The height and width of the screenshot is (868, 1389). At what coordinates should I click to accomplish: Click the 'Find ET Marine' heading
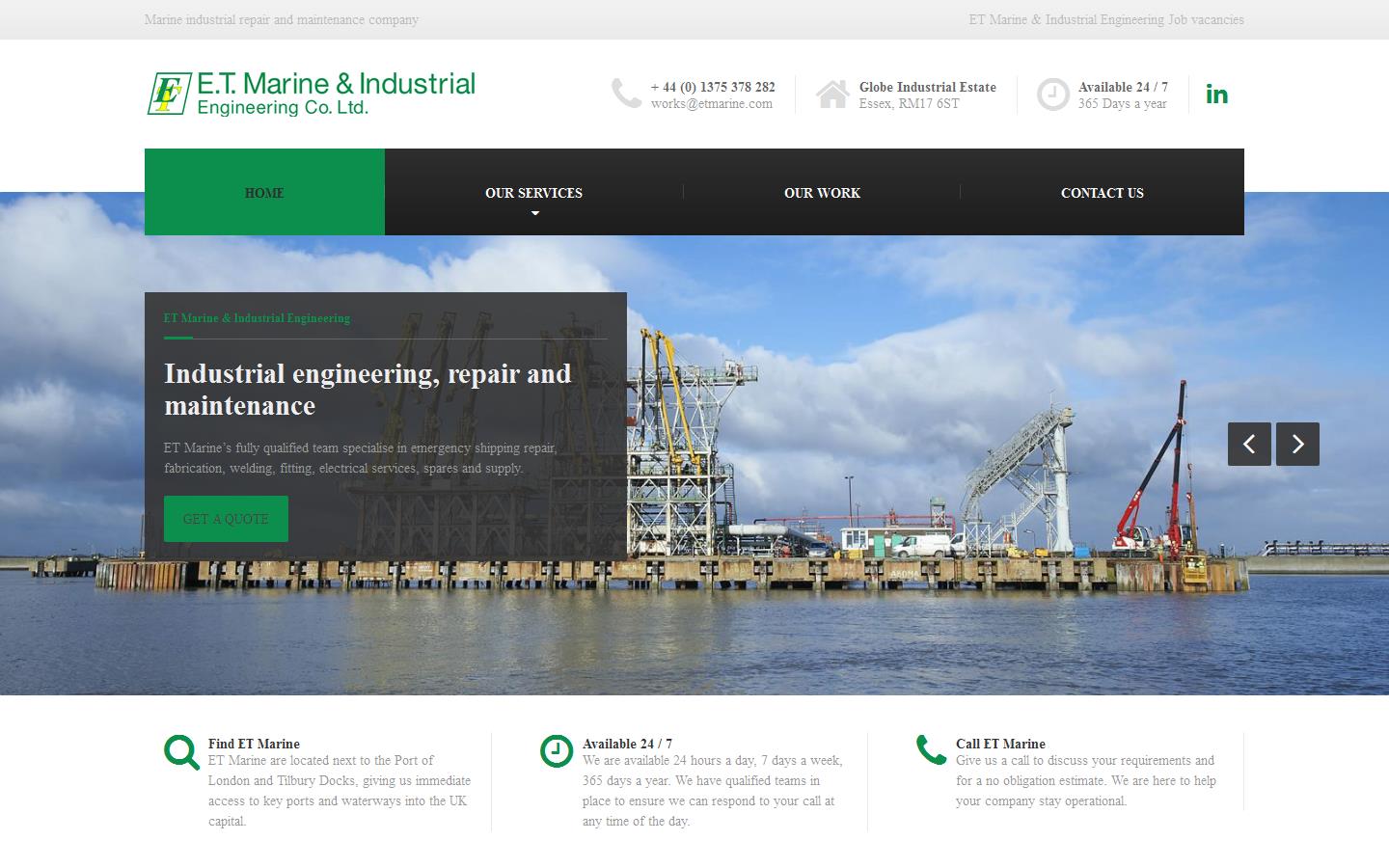coord(254,744)
